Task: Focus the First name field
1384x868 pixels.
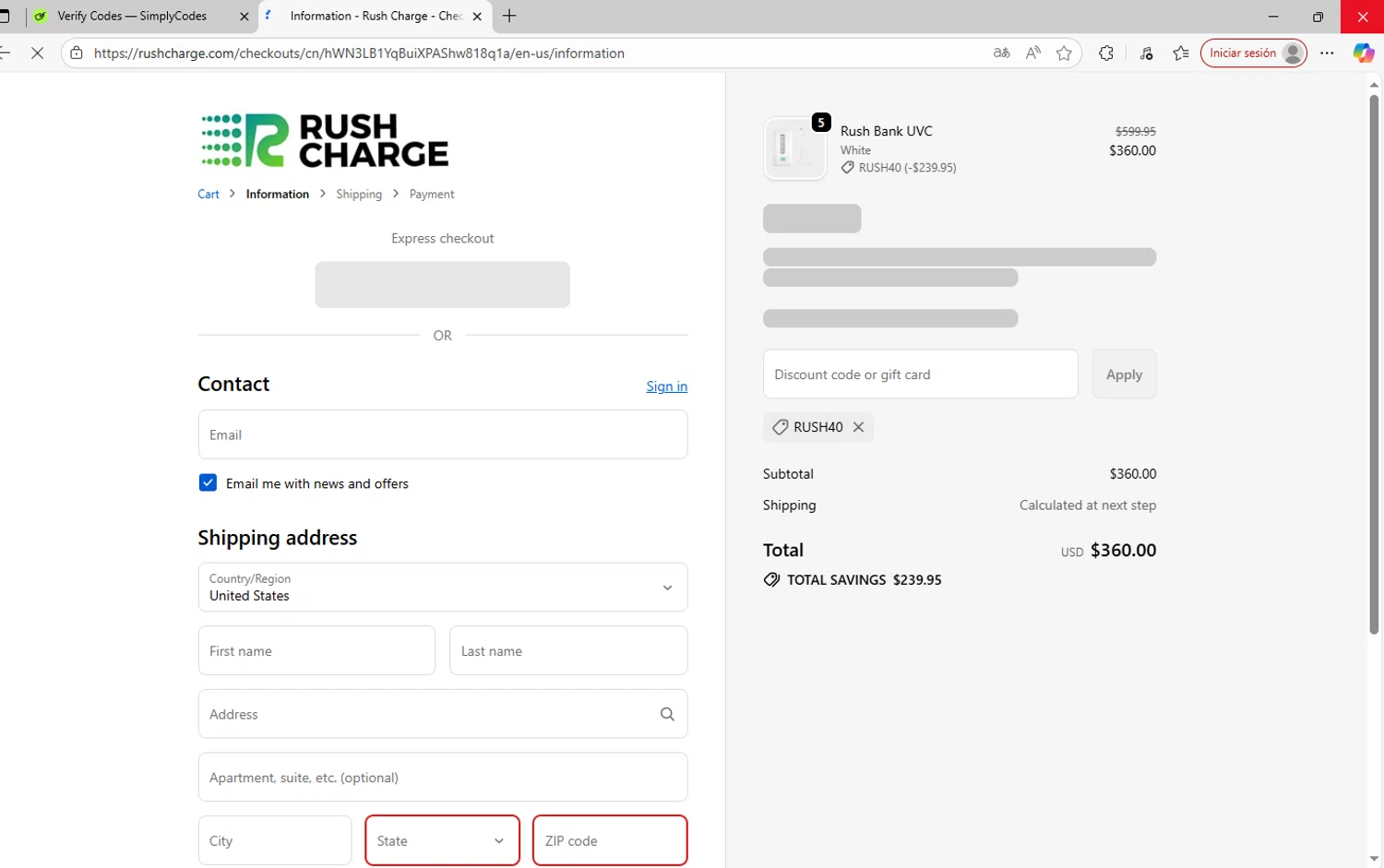Action: [316, 650]
